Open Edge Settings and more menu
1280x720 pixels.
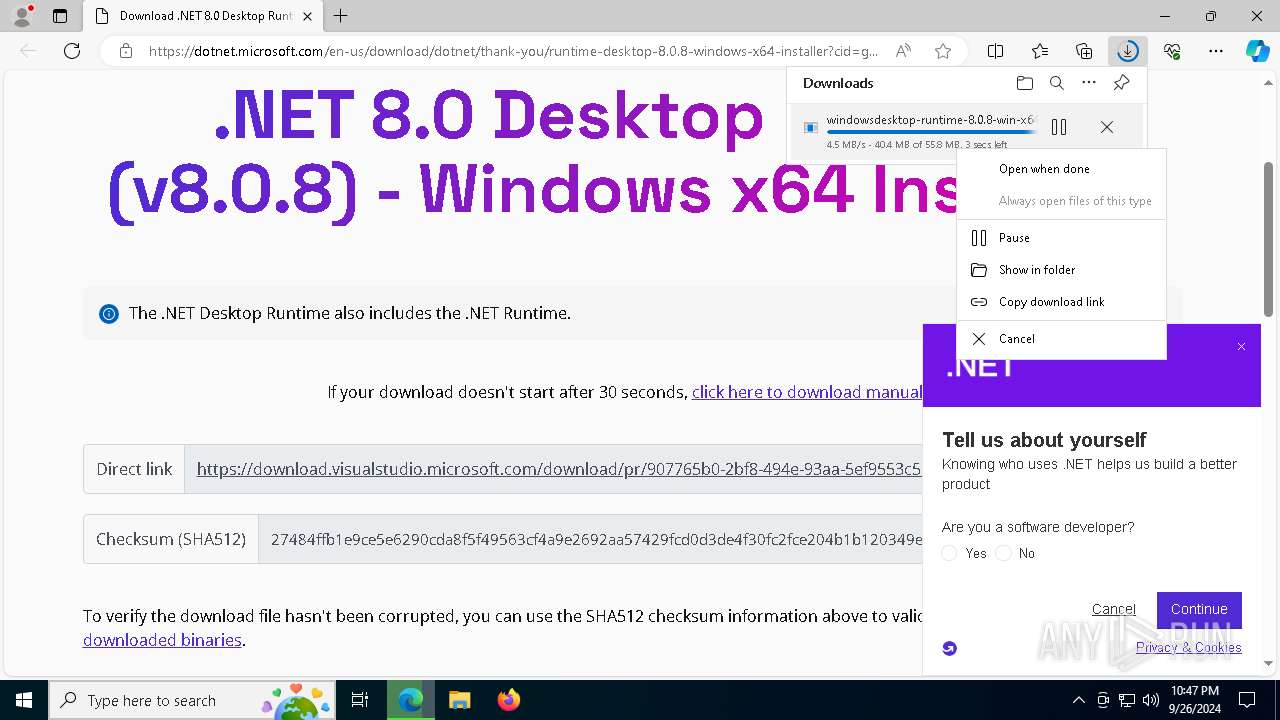pyautogui.click(x=1216, y=51)
